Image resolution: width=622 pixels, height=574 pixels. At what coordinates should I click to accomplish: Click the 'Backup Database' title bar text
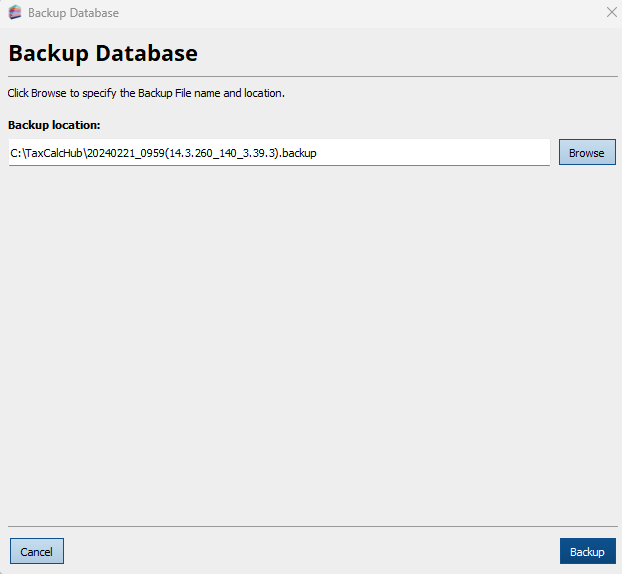(73, 13)
